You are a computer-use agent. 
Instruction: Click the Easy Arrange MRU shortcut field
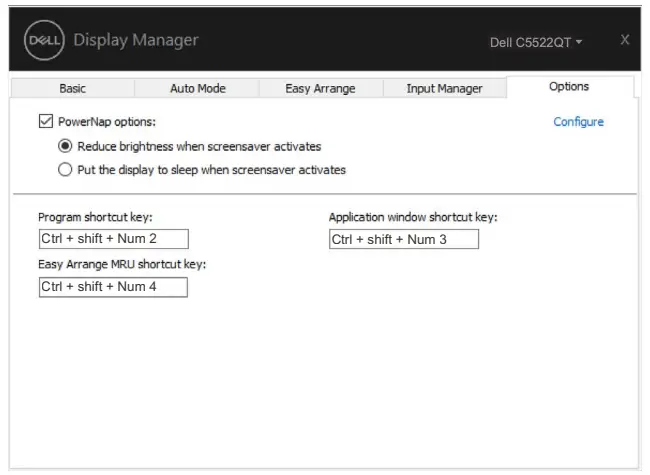click(x=113, y=287)
